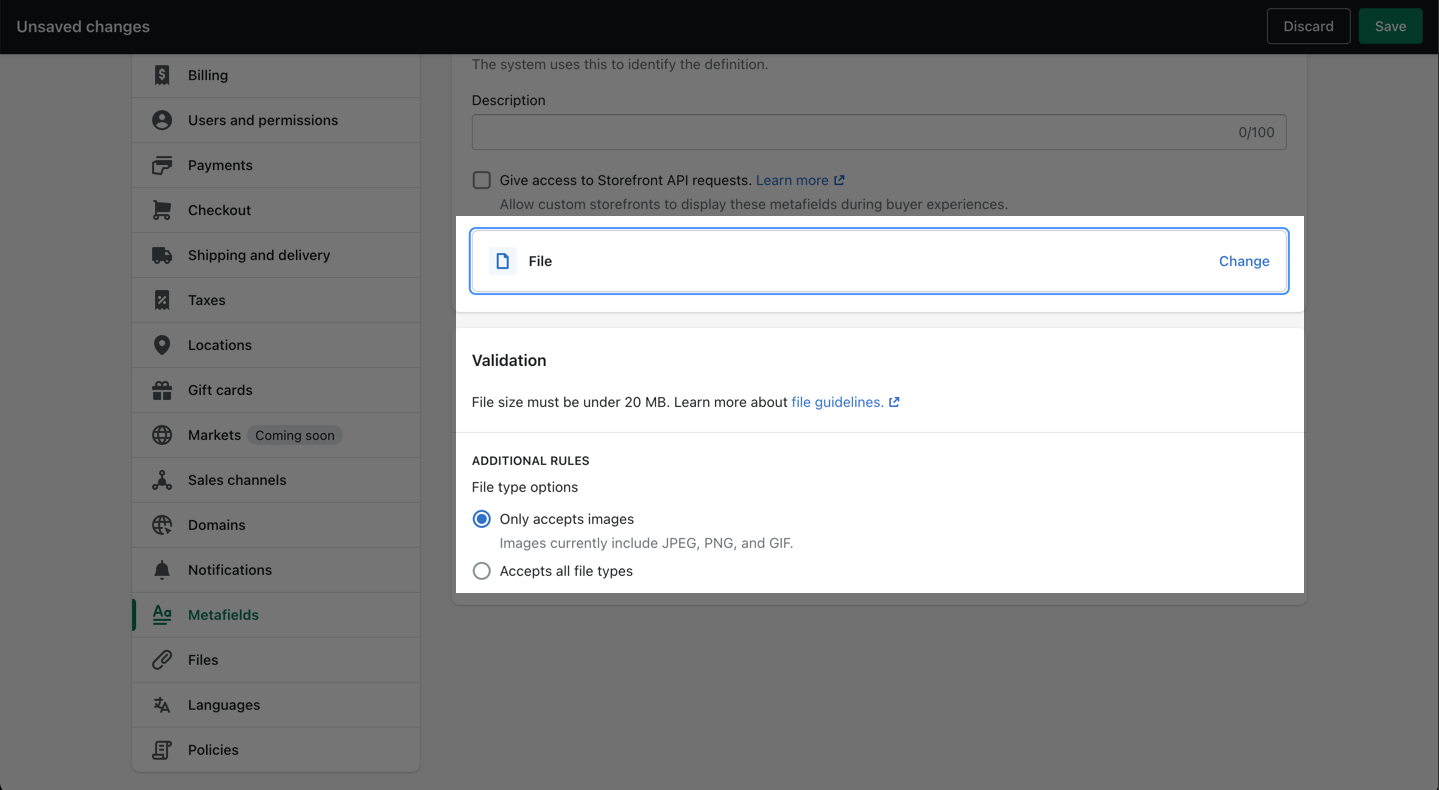Click the Gift cards present icon
This screenshot has height=790, width=1439.
coord(162,390)
